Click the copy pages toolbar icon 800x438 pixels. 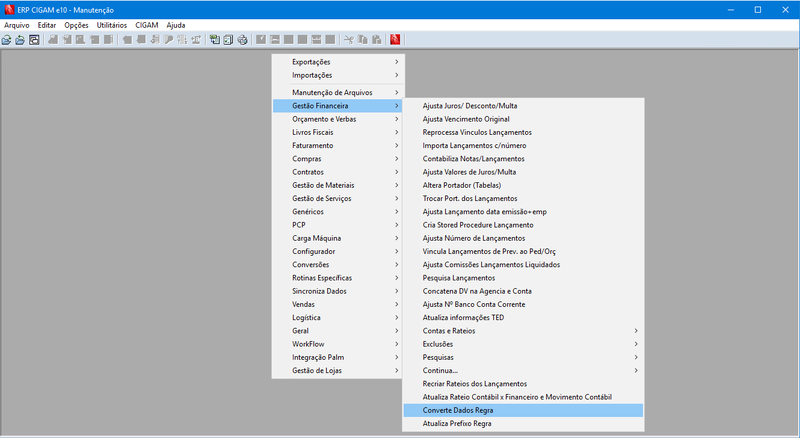click(x=363, y=39)
